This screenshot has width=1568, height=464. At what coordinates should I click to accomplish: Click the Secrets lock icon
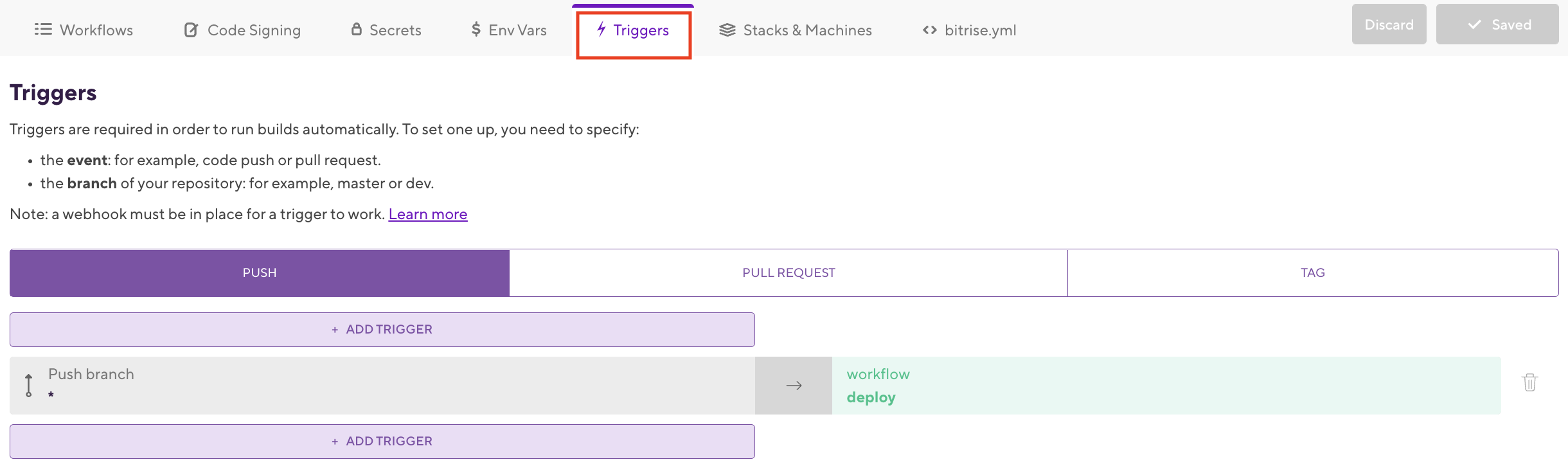pos(356,29)
